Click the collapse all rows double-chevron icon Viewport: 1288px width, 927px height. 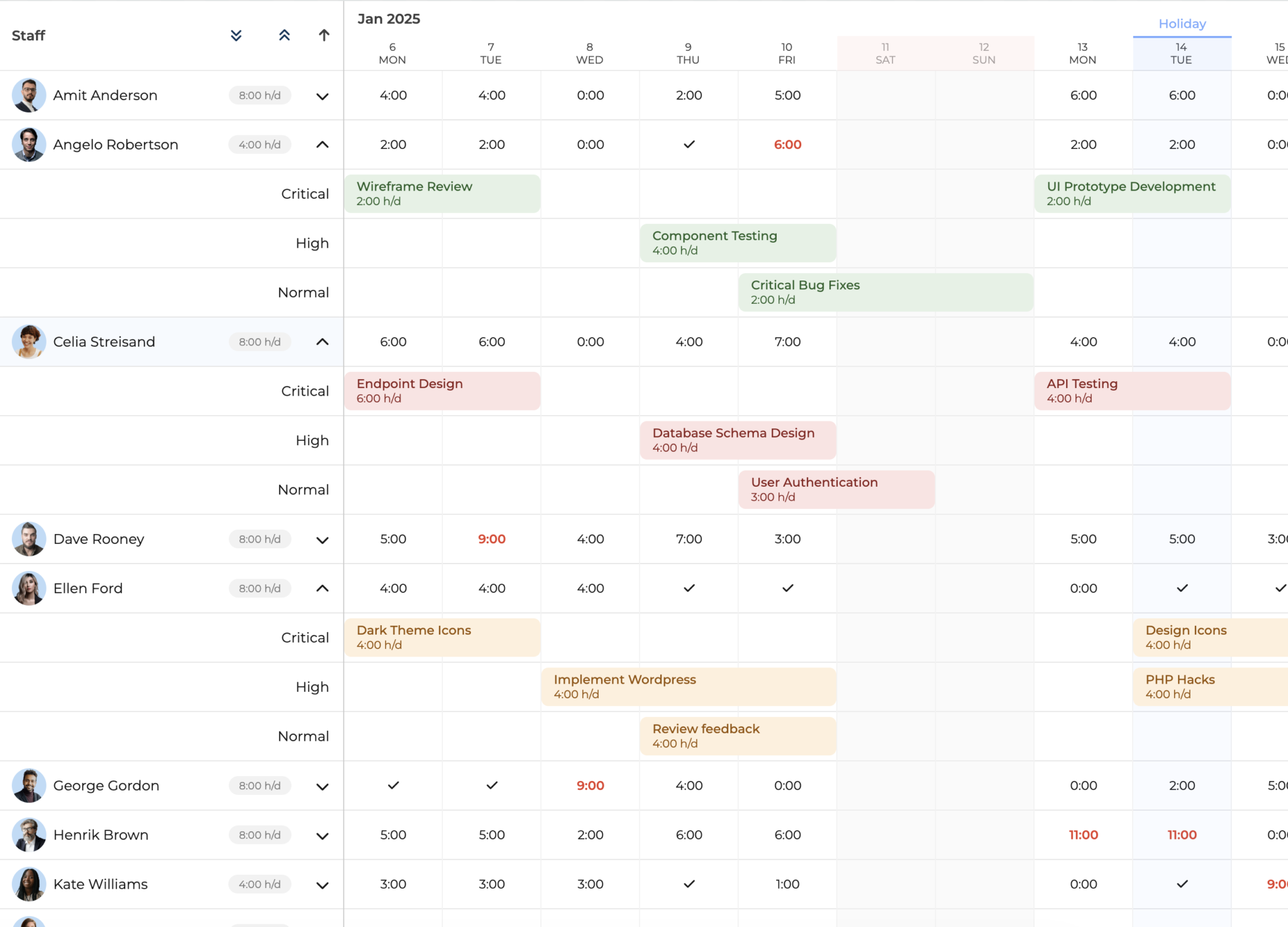[x=284, y=35]
